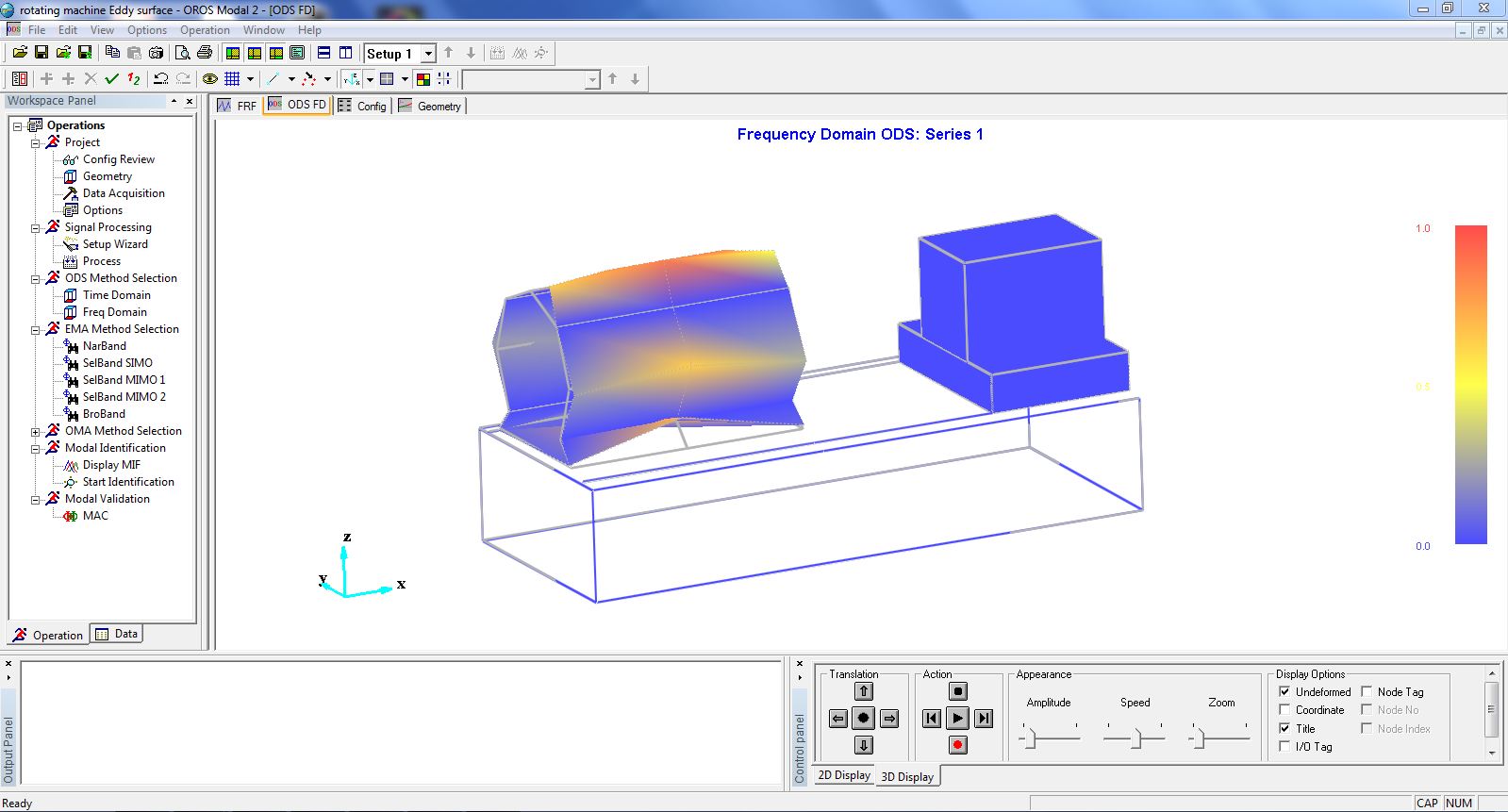Expand the OMA Method Selection node

(x=36, y=432)
